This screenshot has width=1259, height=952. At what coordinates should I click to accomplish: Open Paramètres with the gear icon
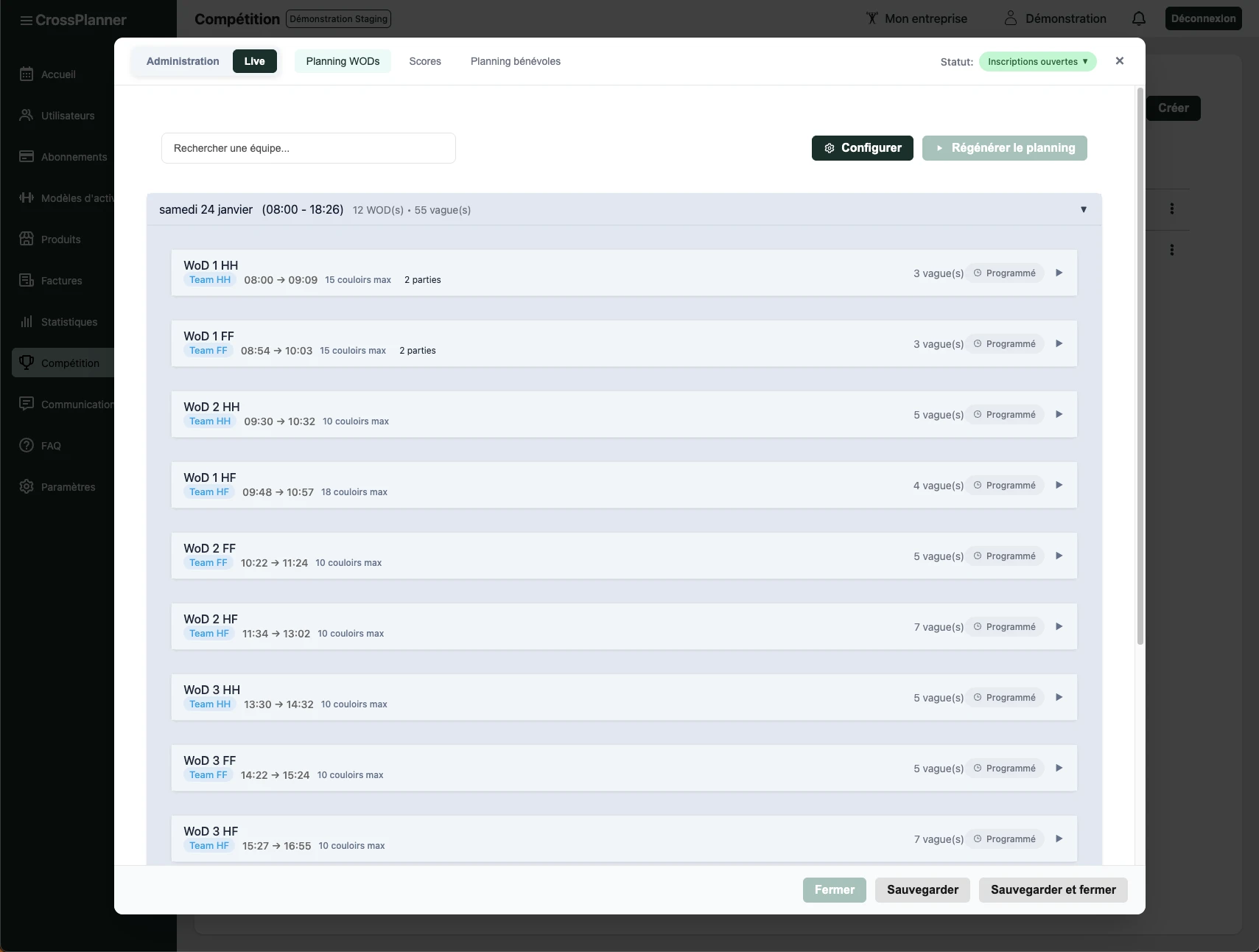(27, 486)
